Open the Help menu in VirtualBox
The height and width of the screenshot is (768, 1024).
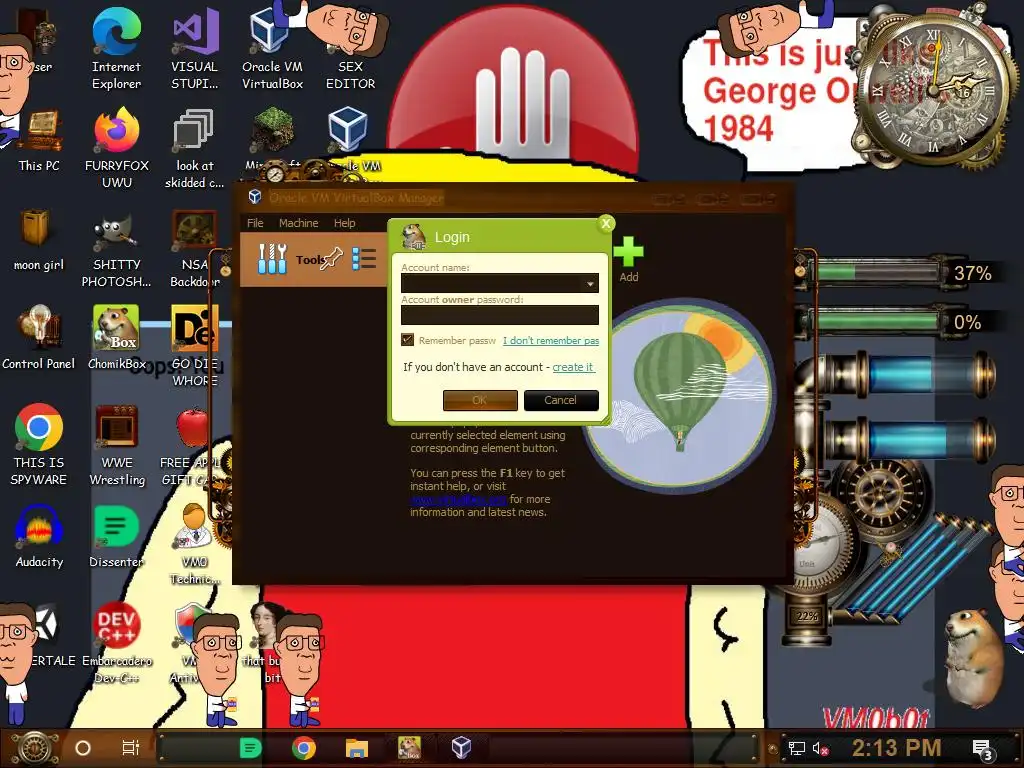344,223
